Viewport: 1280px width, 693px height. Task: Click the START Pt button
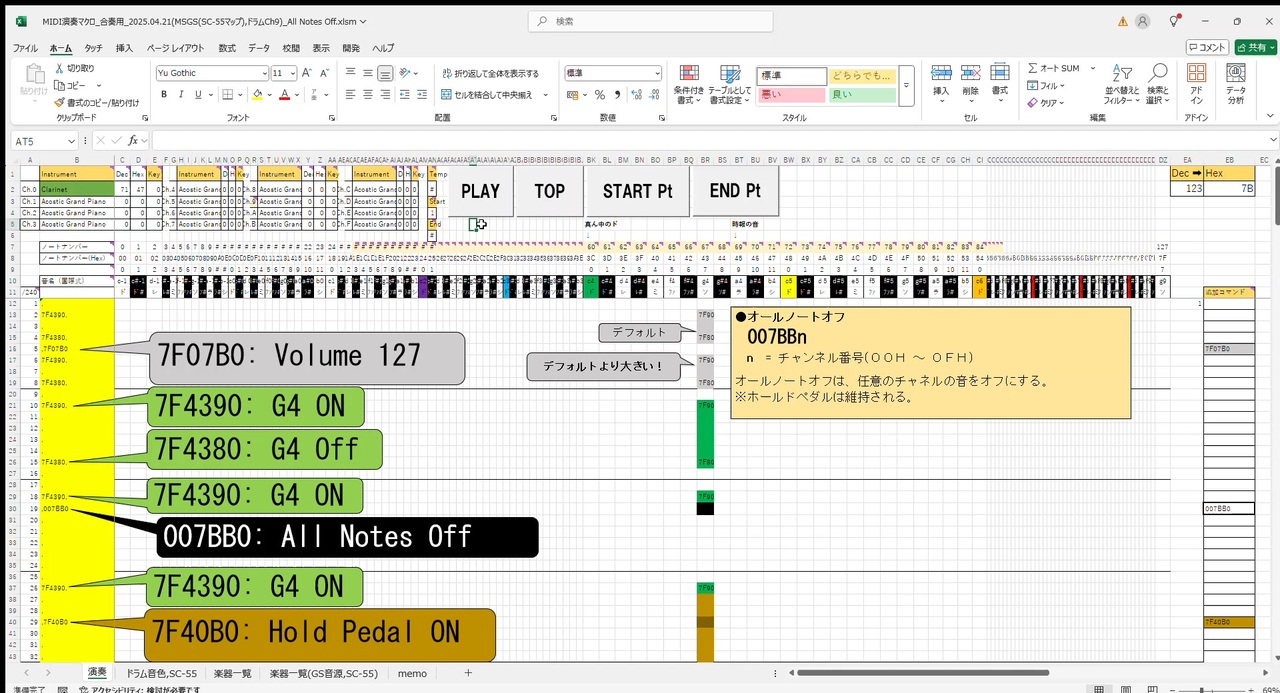(x=639, y=191)
